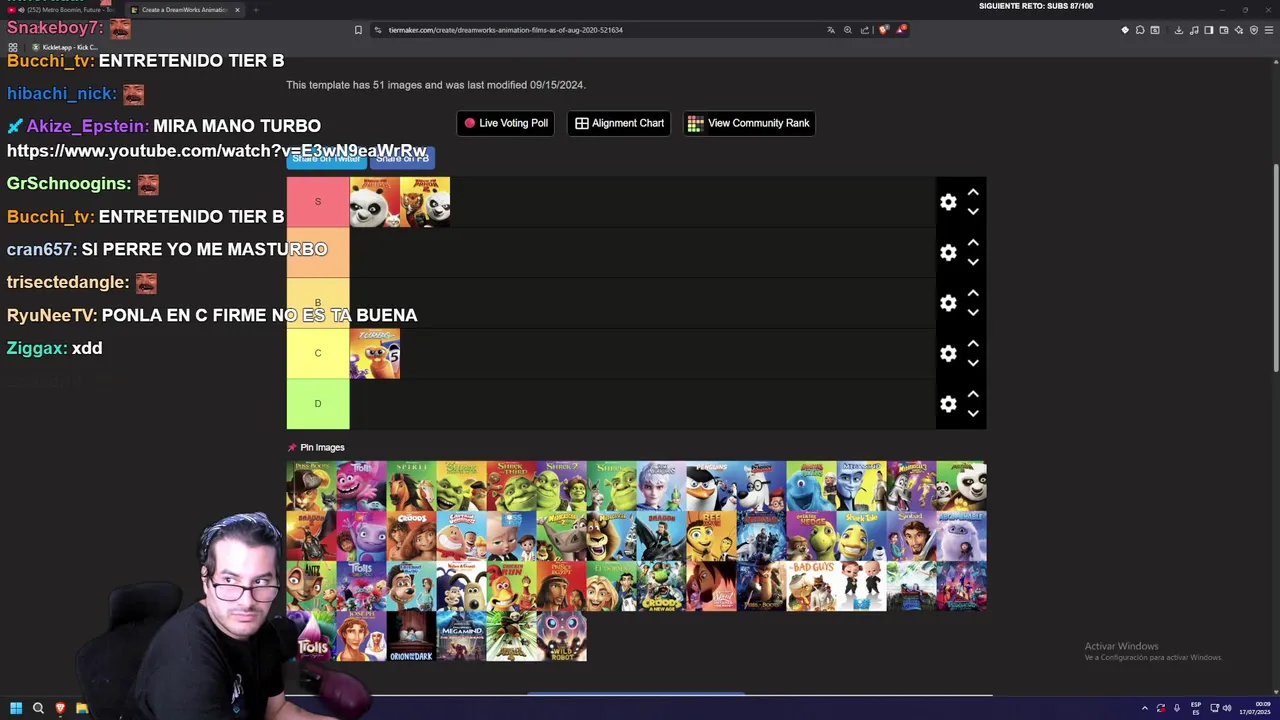Open settings gear for D tier row
Screen dimensions: 1280x720
tap(948, 404)
